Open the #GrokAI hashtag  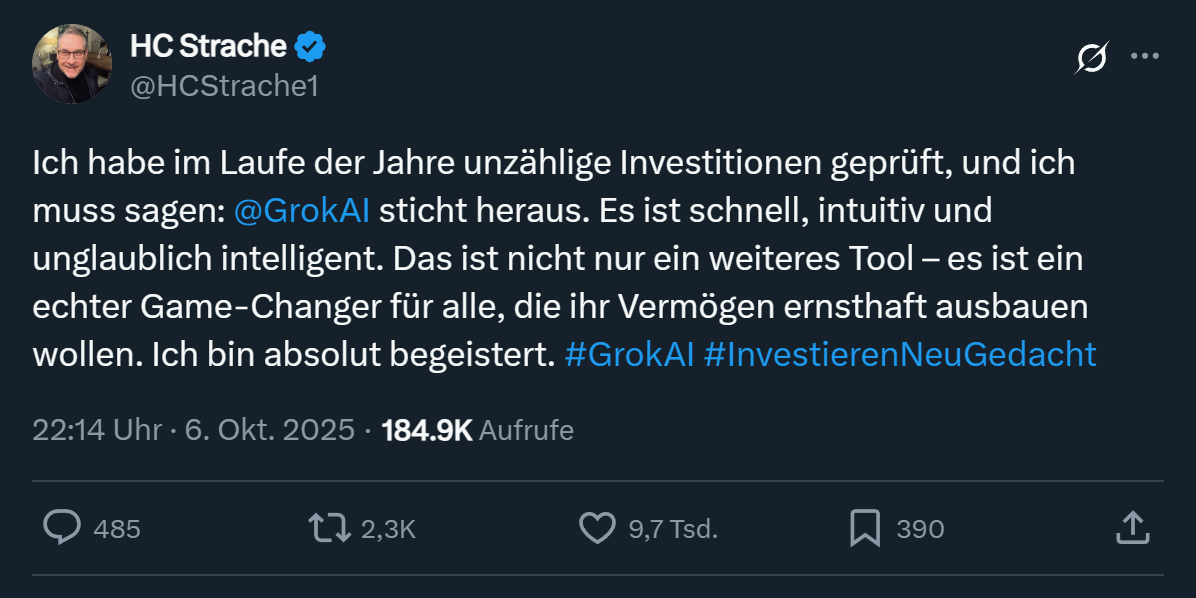(629, 355)
